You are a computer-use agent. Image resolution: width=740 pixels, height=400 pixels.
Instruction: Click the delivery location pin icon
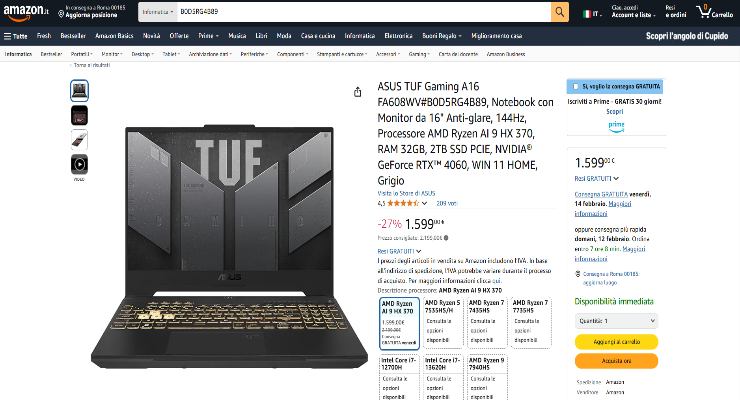tap(61, 14)
